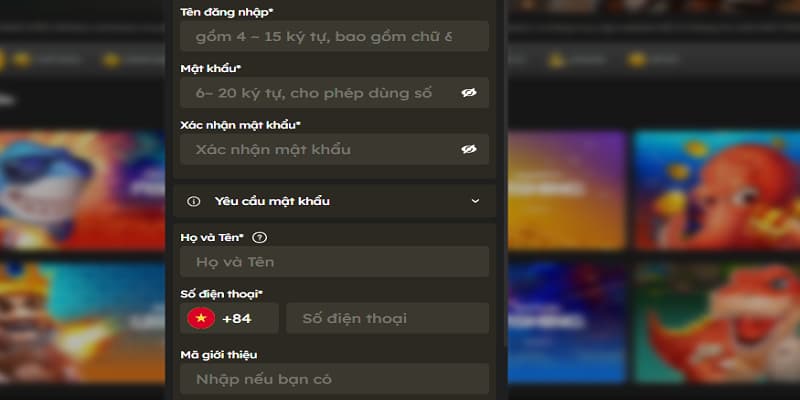Click the Yêu cầu mật khẩu label text

(272, 201)
